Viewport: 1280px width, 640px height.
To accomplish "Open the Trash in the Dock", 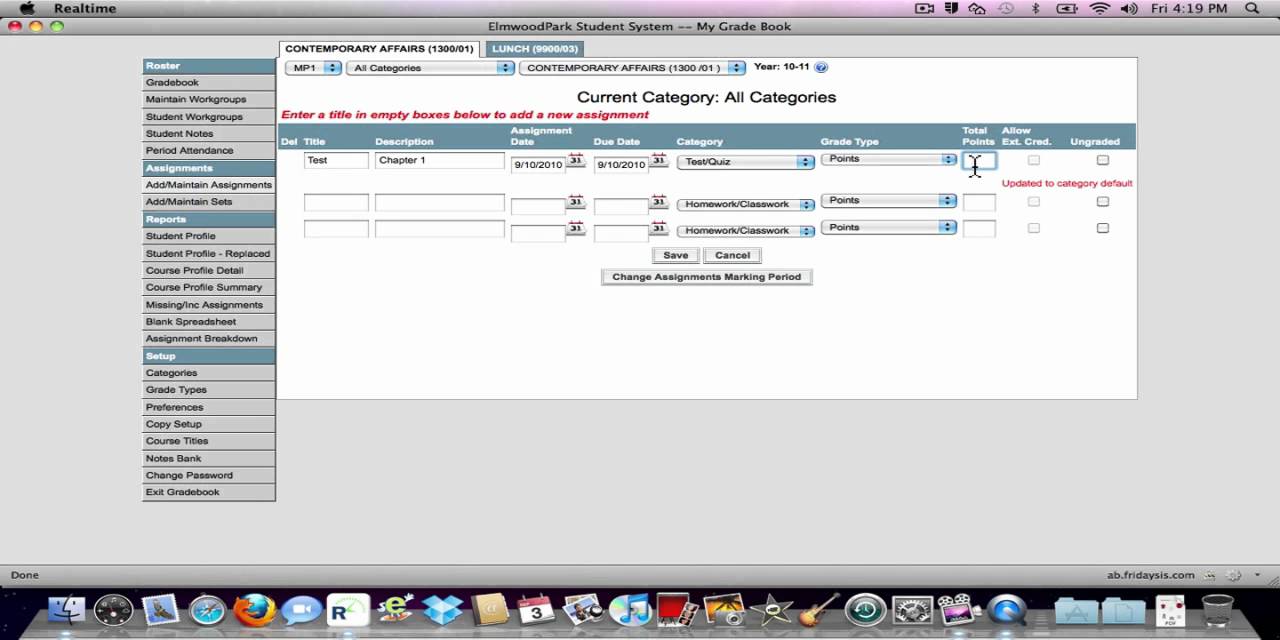I will coord(1217,609).
